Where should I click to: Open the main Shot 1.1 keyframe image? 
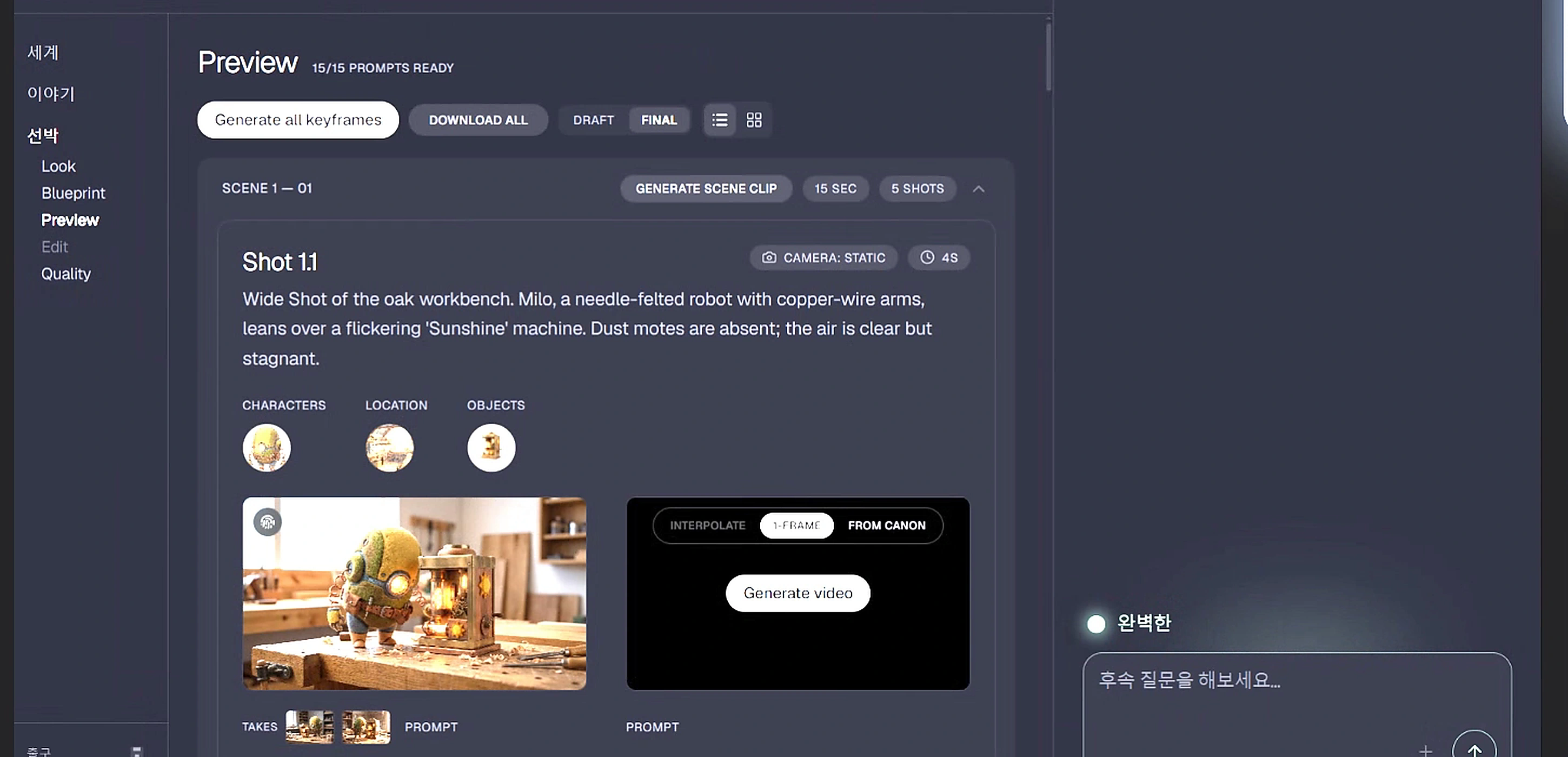415,593
